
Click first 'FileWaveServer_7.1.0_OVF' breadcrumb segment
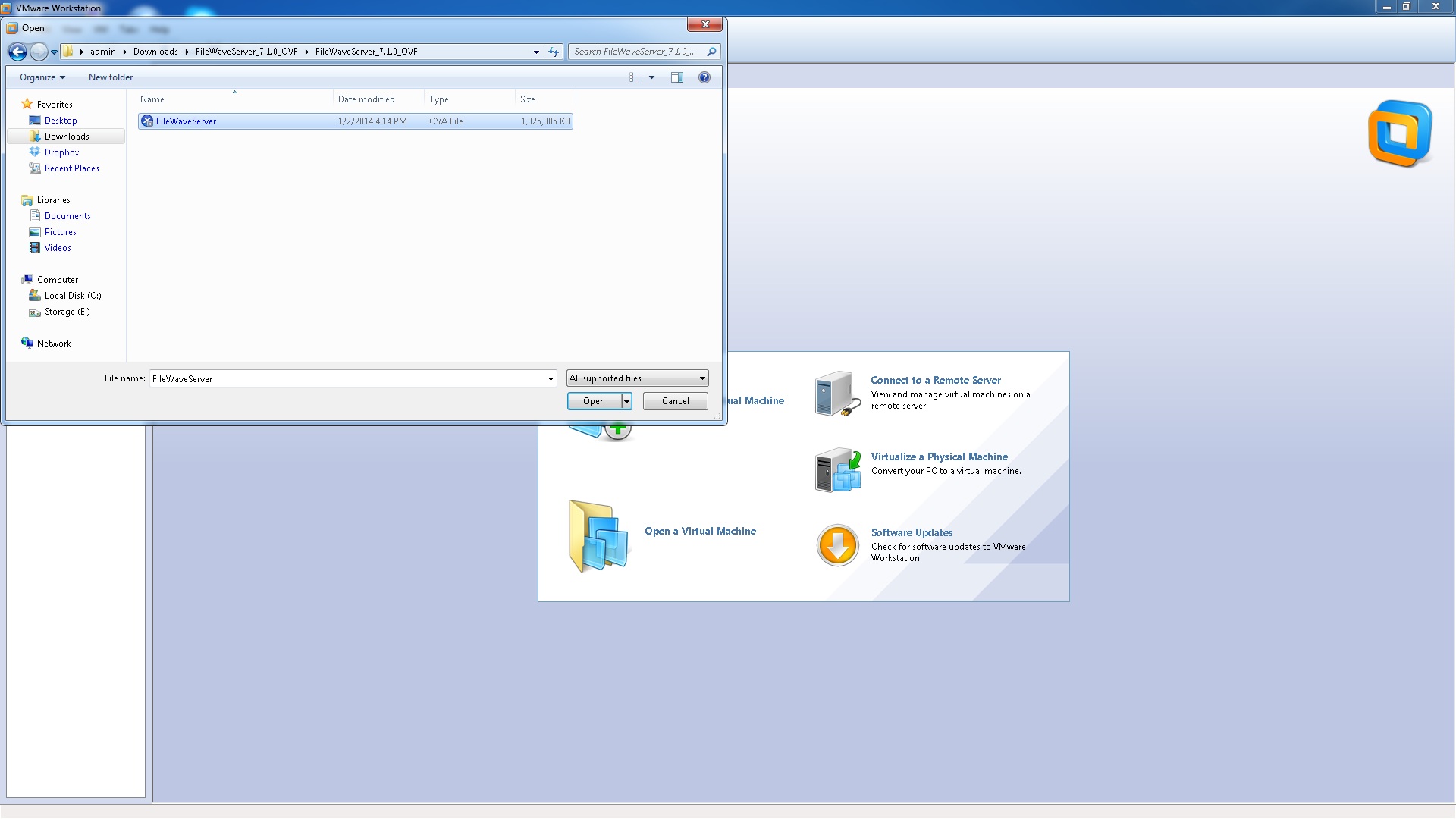click(246, 52)
